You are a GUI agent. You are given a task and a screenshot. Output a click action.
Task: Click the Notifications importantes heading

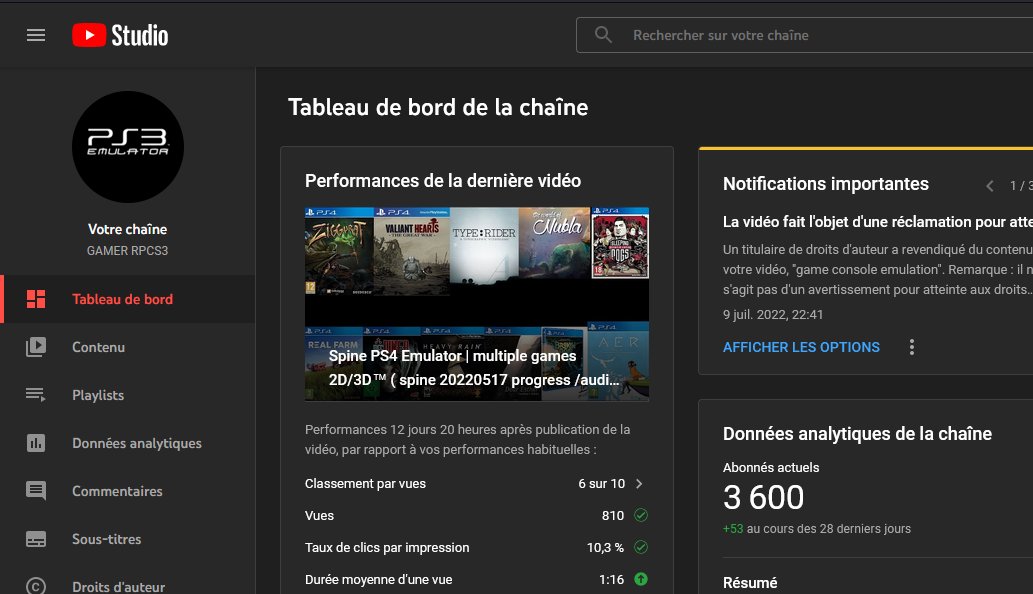(825, 184)
